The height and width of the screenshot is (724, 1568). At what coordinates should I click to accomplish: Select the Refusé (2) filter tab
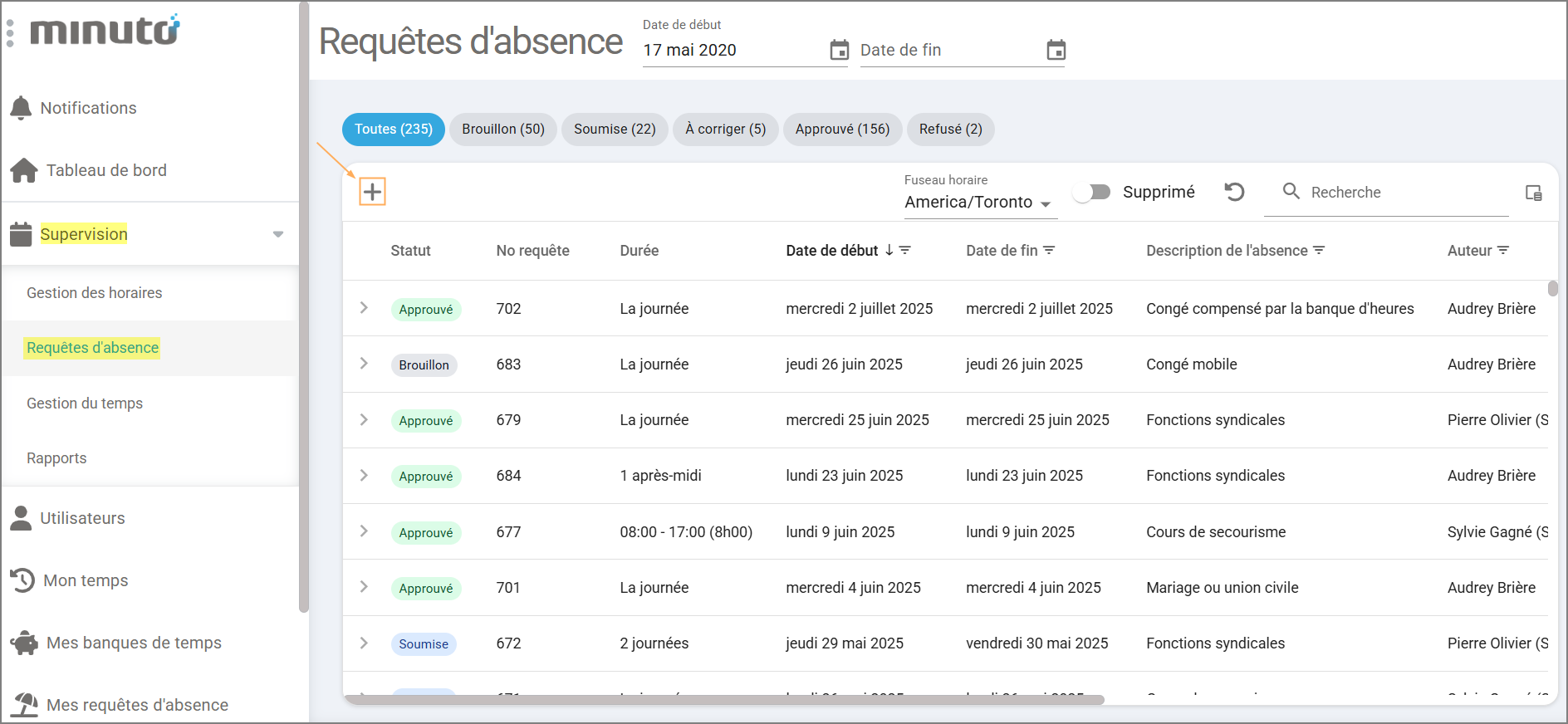951,129
